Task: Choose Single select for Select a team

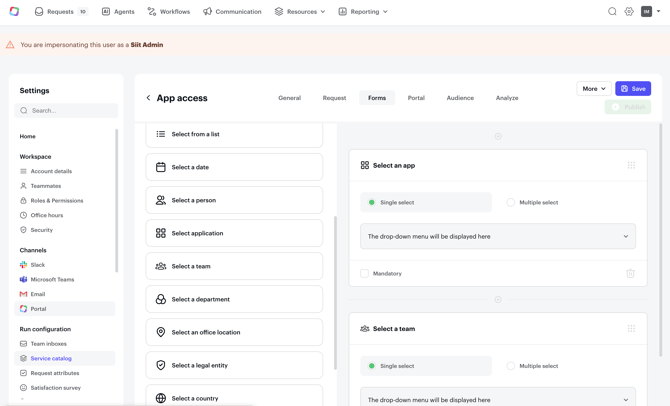Action: [372, 366]
